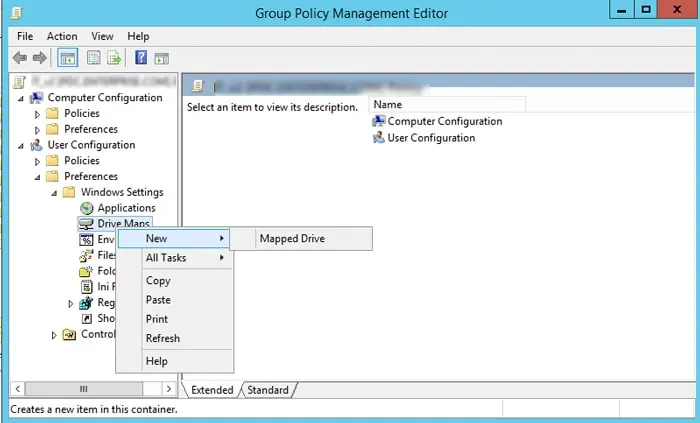Choose Mapped Drive from the New submenu

[x=292, y=239]
